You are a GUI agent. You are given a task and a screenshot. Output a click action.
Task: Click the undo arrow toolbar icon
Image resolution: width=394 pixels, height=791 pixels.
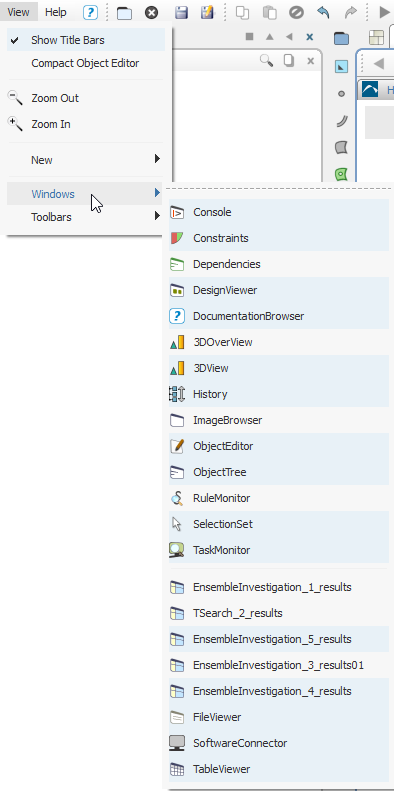point(323,13)
